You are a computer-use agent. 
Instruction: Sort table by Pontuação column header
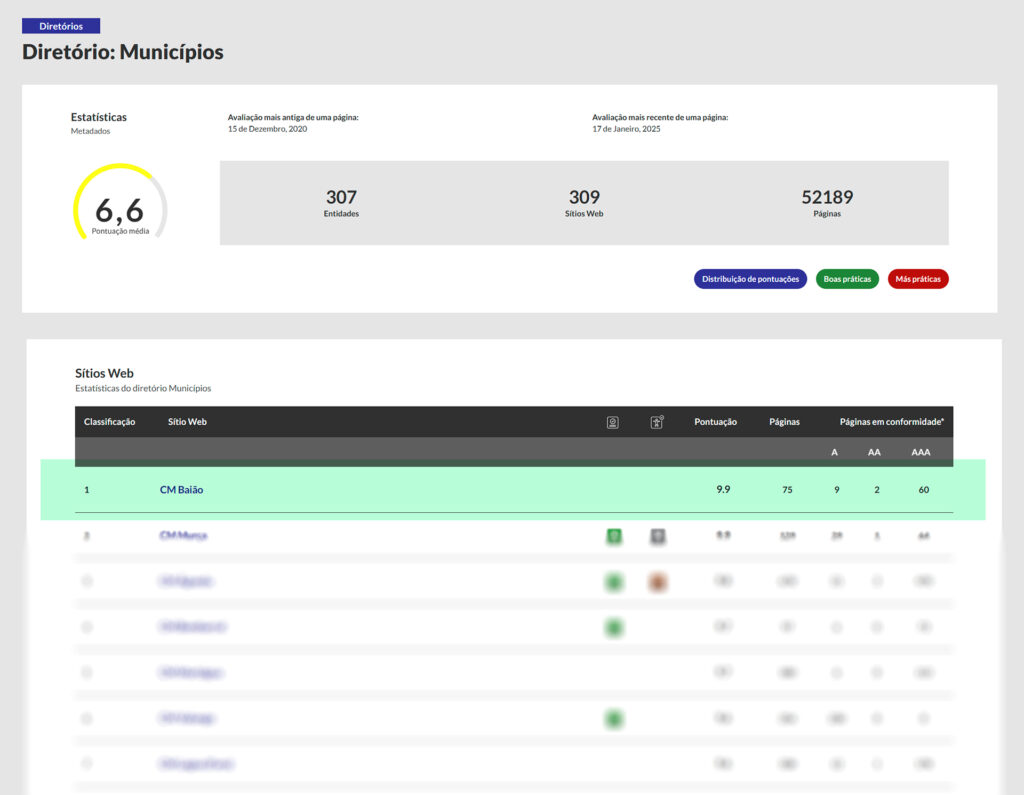(x=715, y=422)
